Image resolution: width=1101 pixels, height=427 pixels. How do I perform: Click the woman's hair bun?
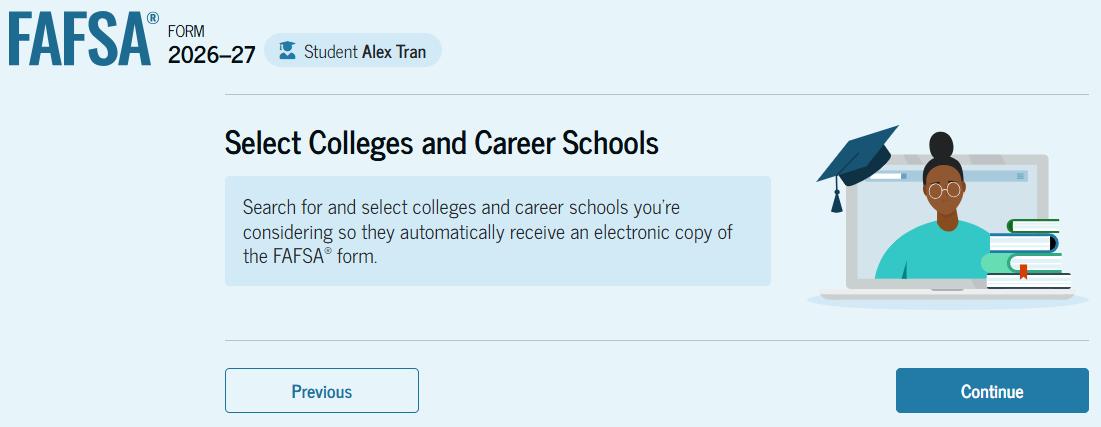[x=941, y=144]
